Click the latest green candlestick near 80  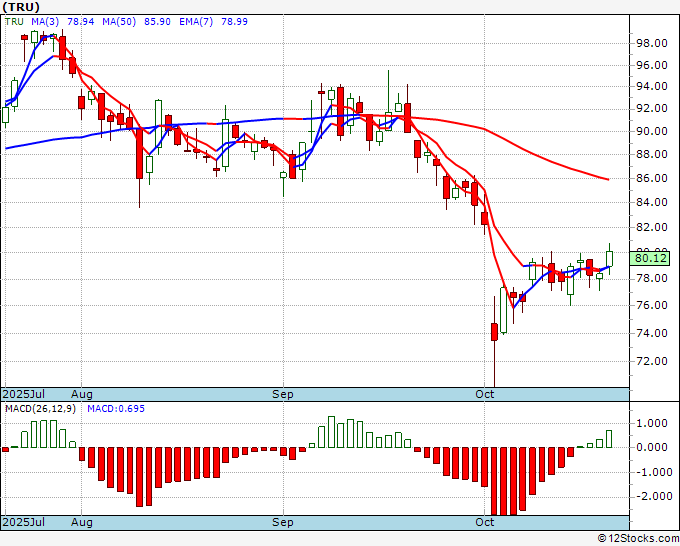pos(609,258)
